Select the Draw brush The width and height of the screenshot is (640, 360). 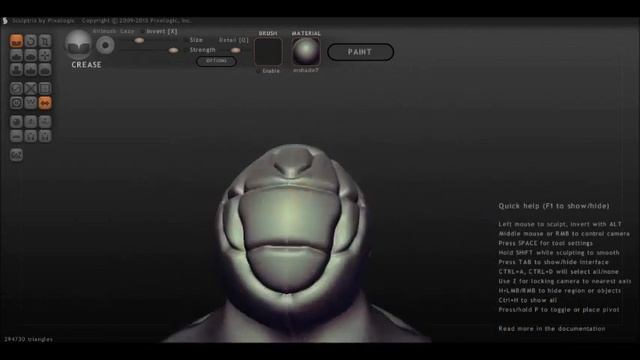tap(16, 55)
